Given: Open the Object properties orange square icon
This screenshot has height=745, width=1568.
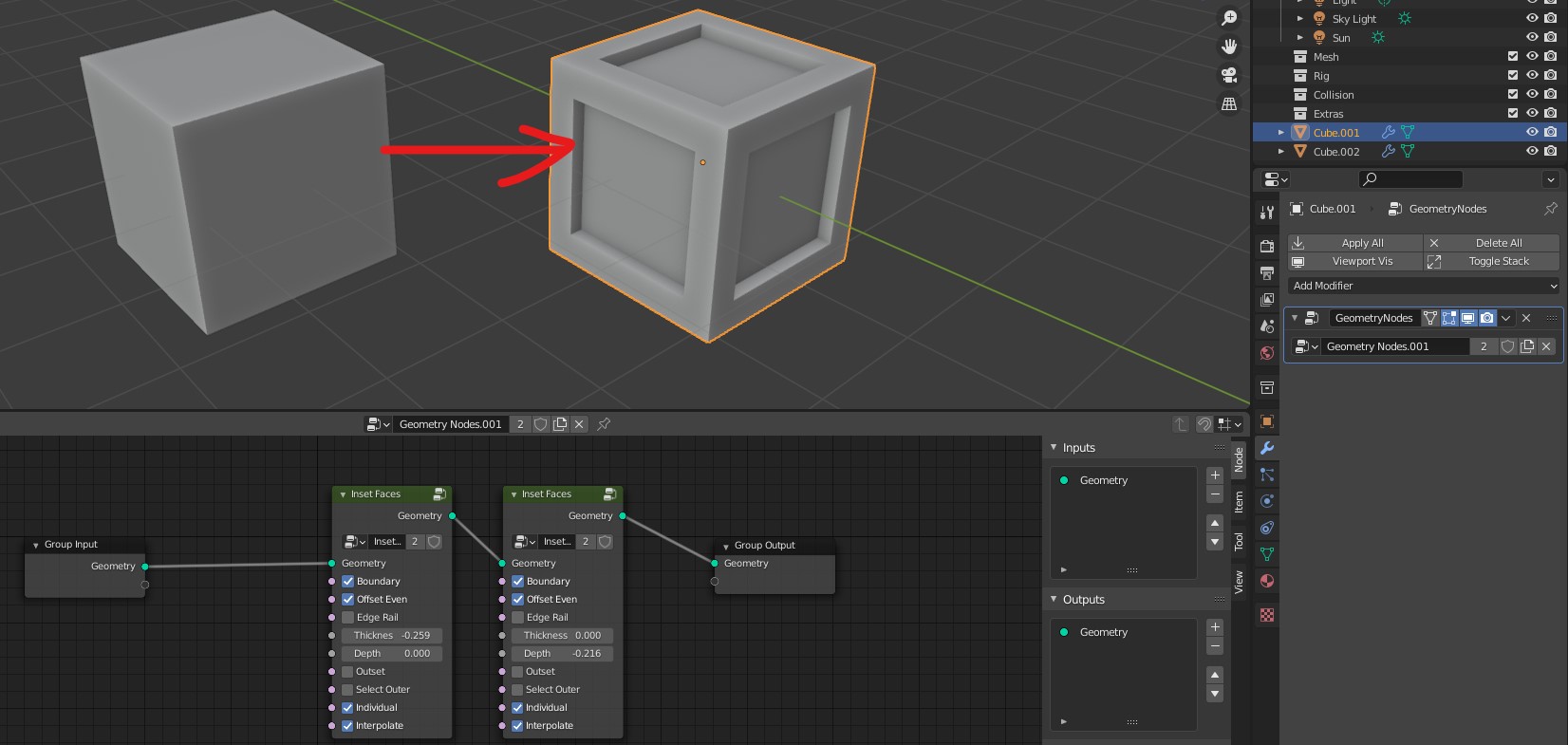Looking at the screenshot, I should pyautogui.click(x=1267, y=421).
